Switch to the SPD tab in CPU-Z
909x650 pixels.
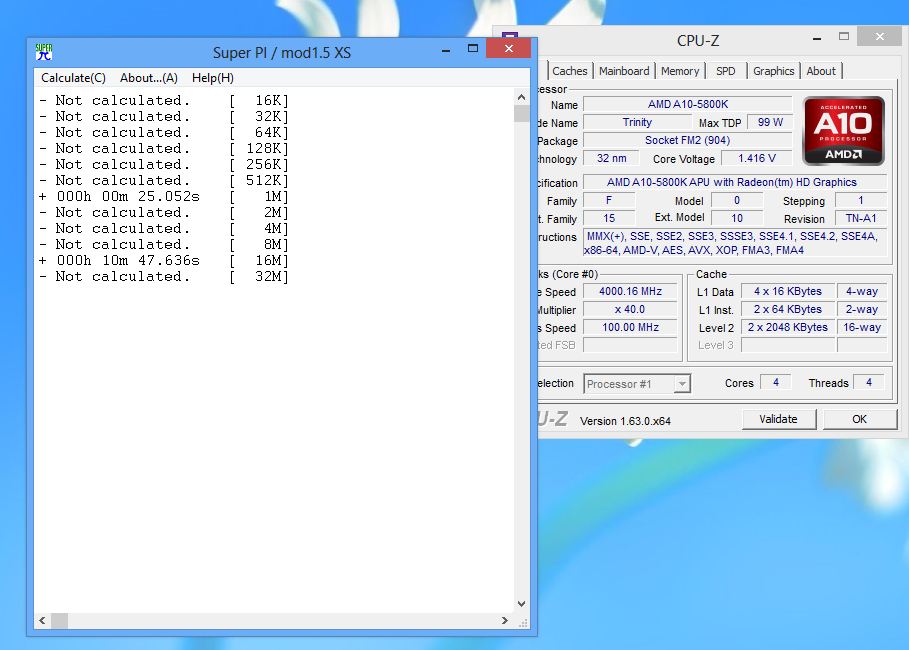tap(725, 71)
